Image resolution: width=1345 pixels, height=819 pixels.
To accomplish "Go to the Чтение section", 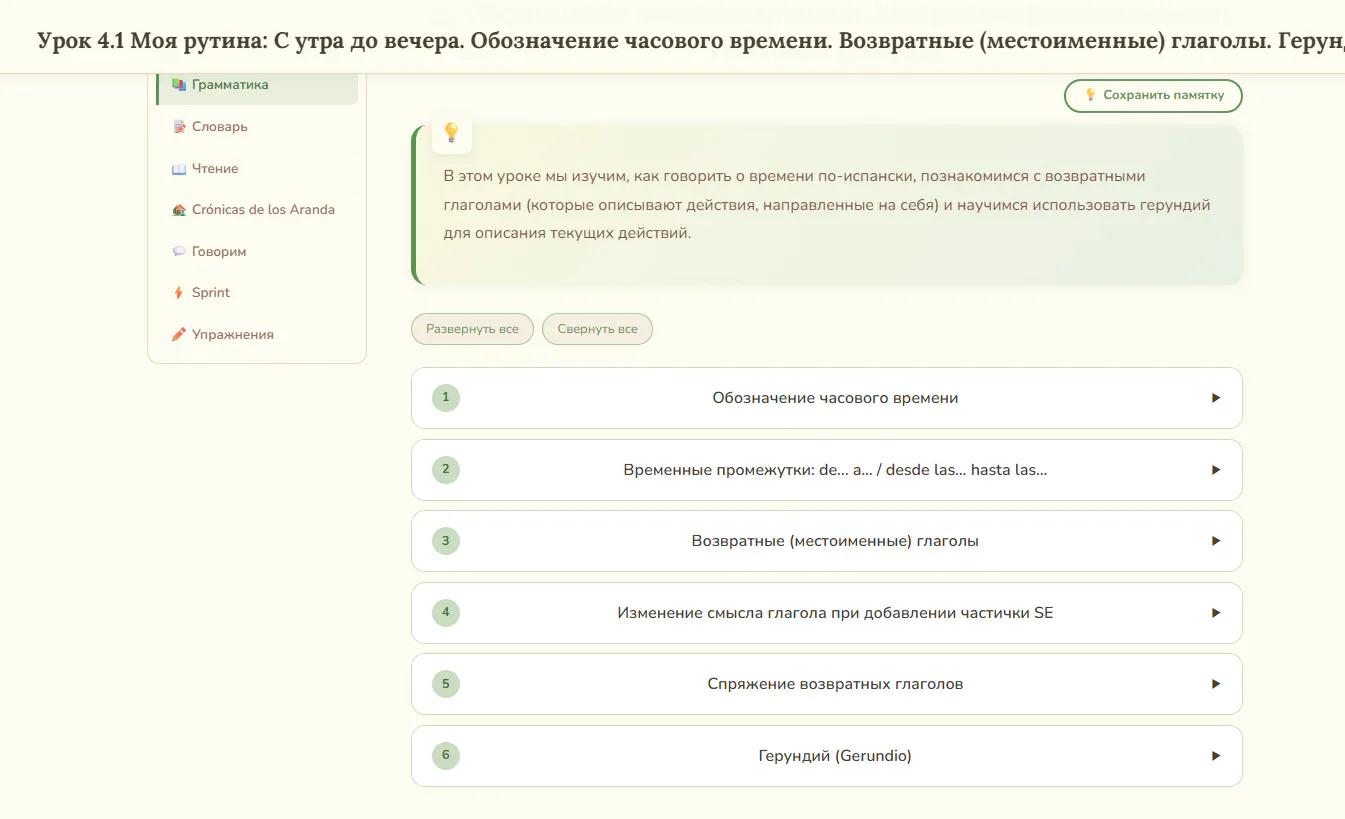I will pyautogui.click(x=257, y=169).
